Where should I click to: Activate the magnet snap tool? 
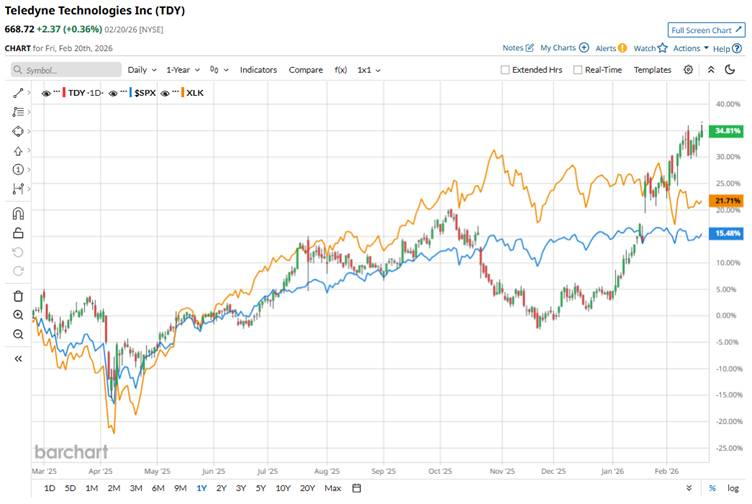pos(18,213)
